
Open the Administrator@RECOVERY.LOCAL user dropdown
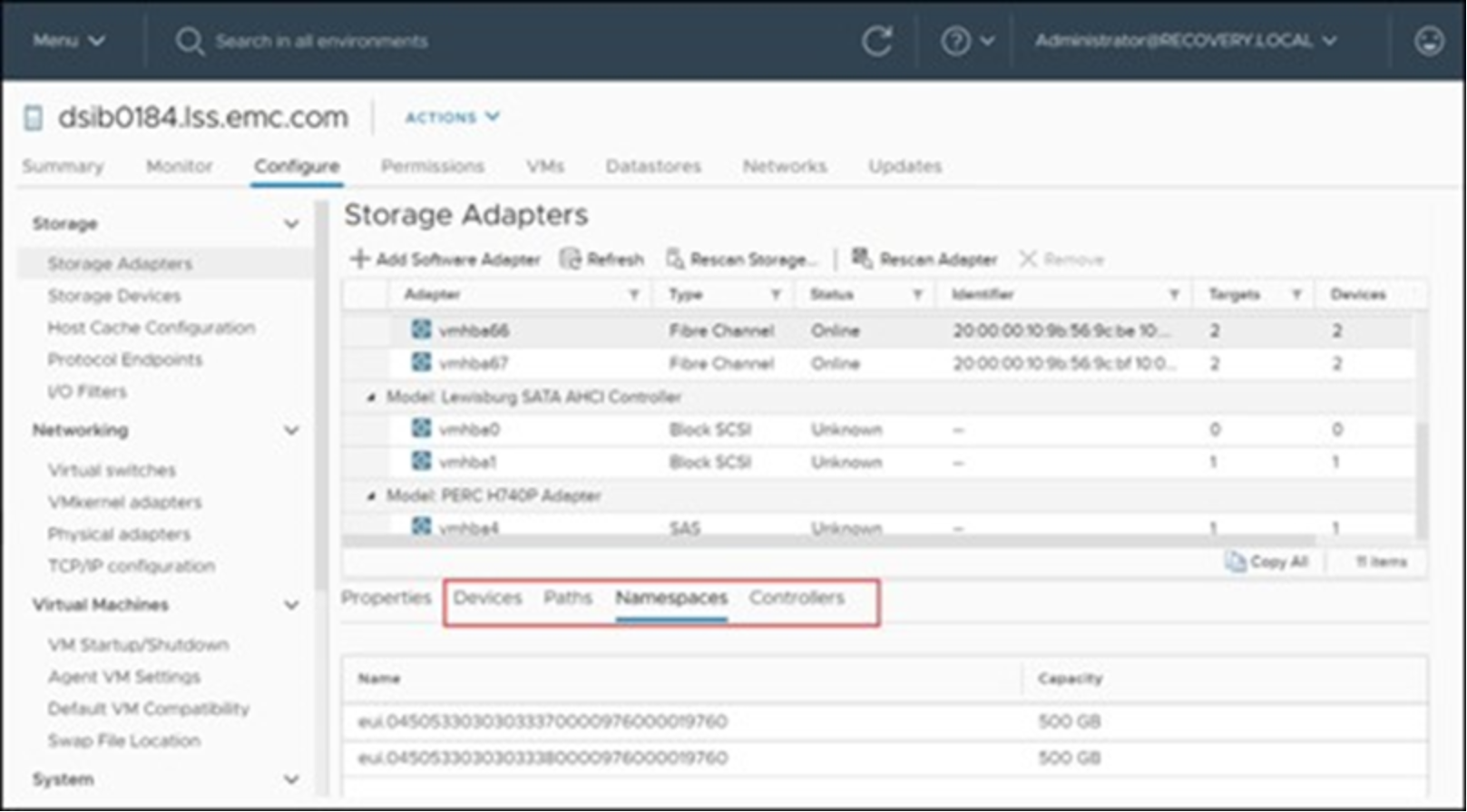[x=1186, y=41]
